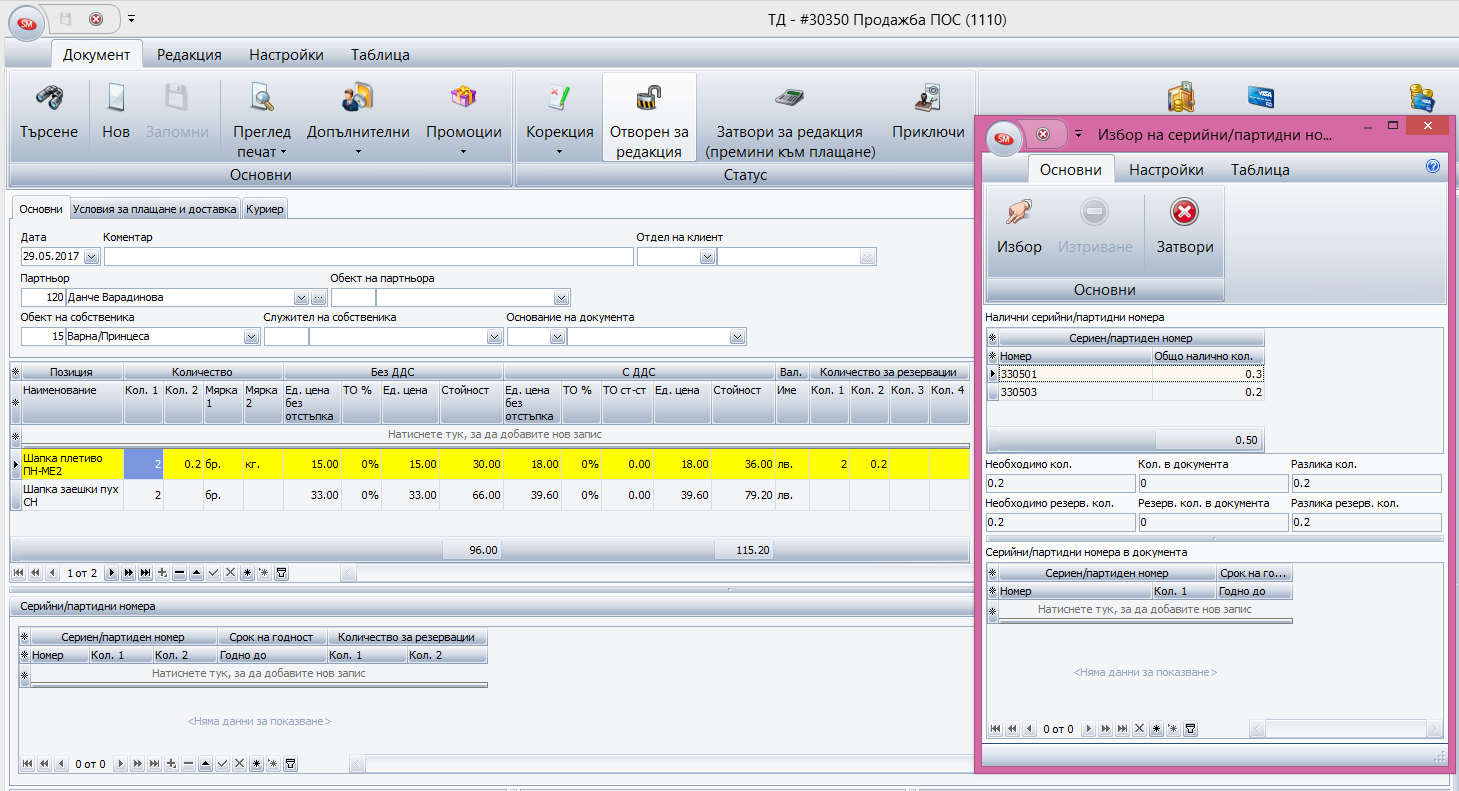Expand the Партньор Данче Варадинова dropdown
The width and height of the screenshot is (1459, 791).
pyautogui.click(x=301, y=298)
